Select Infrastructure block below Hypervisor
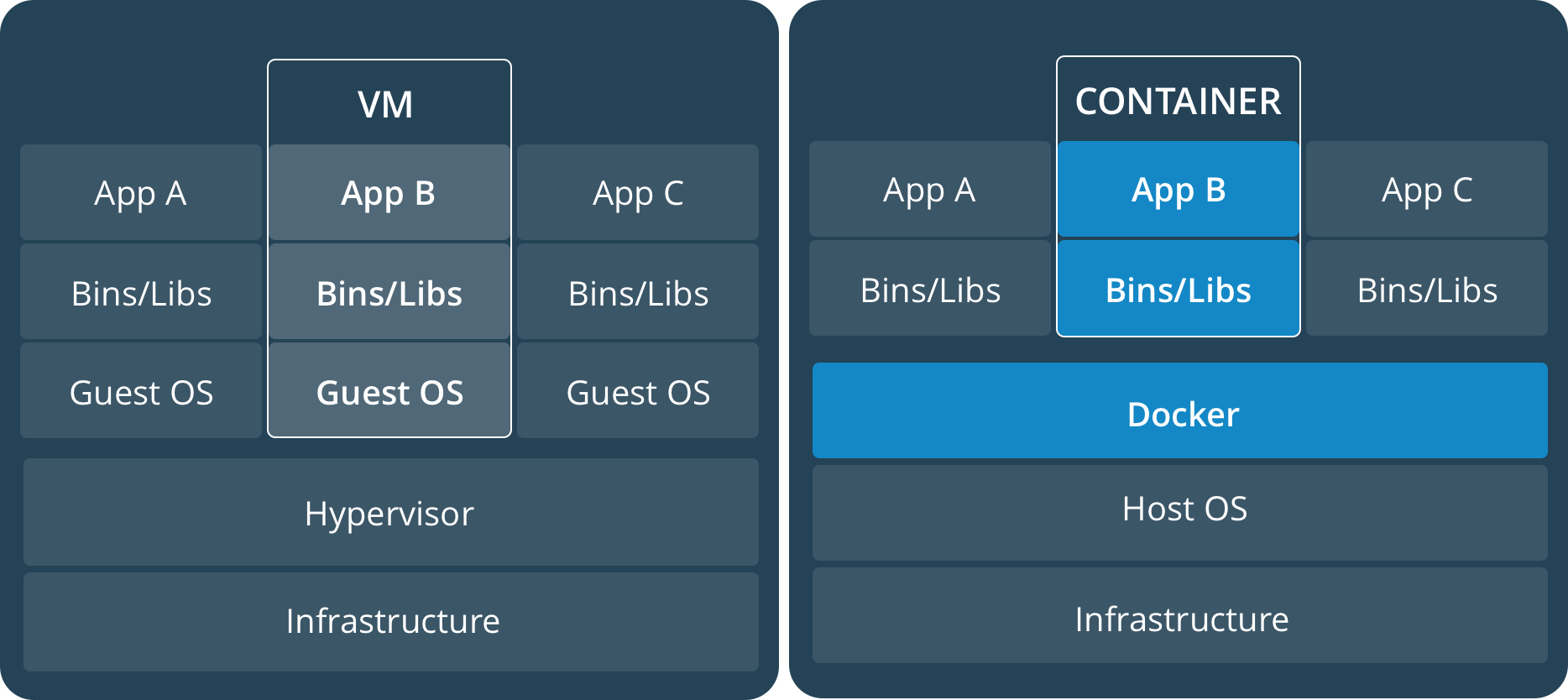The image size is (1568, 700). point(390,622)
